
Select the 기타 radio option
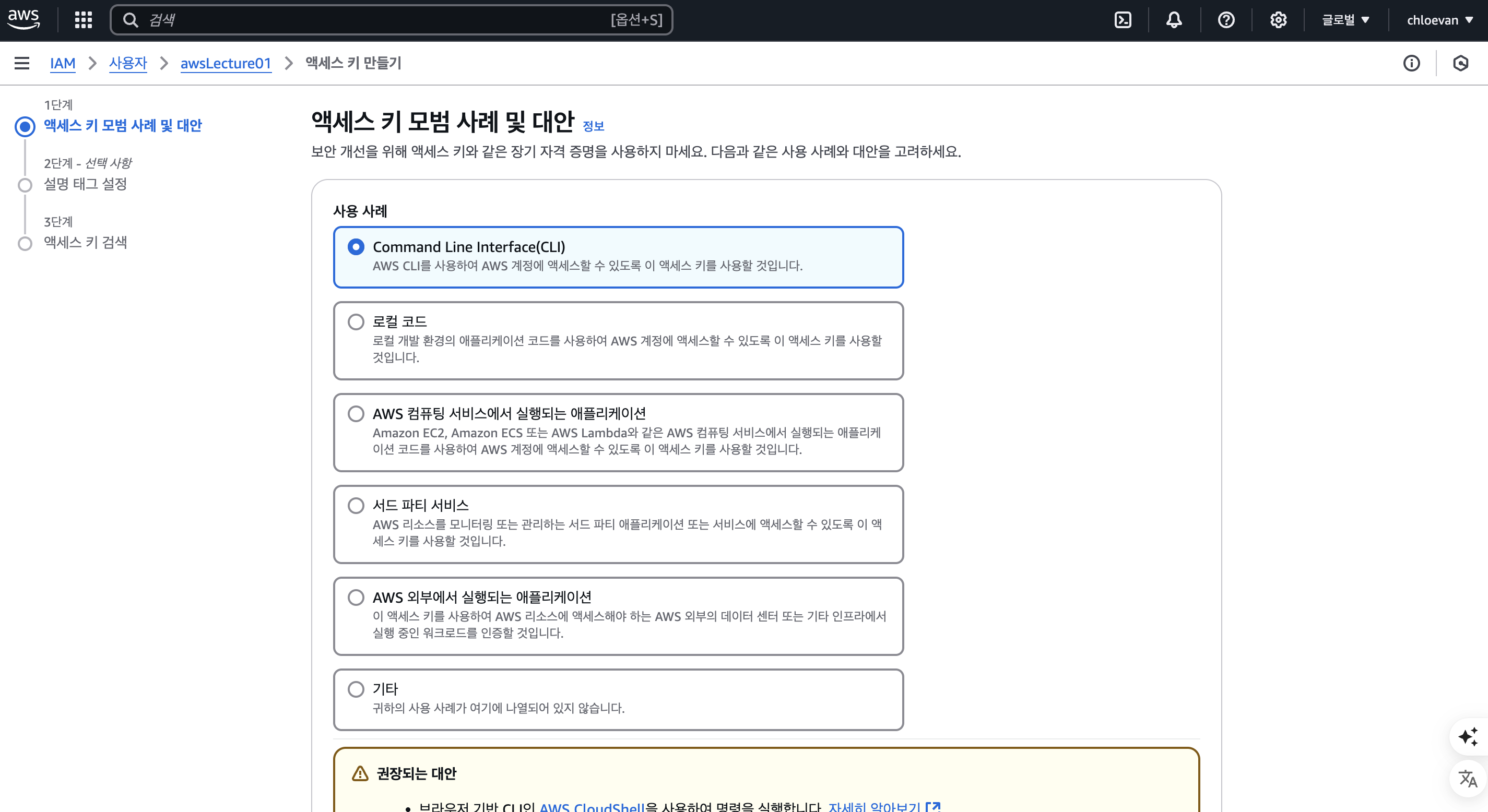tap(356, 689)
